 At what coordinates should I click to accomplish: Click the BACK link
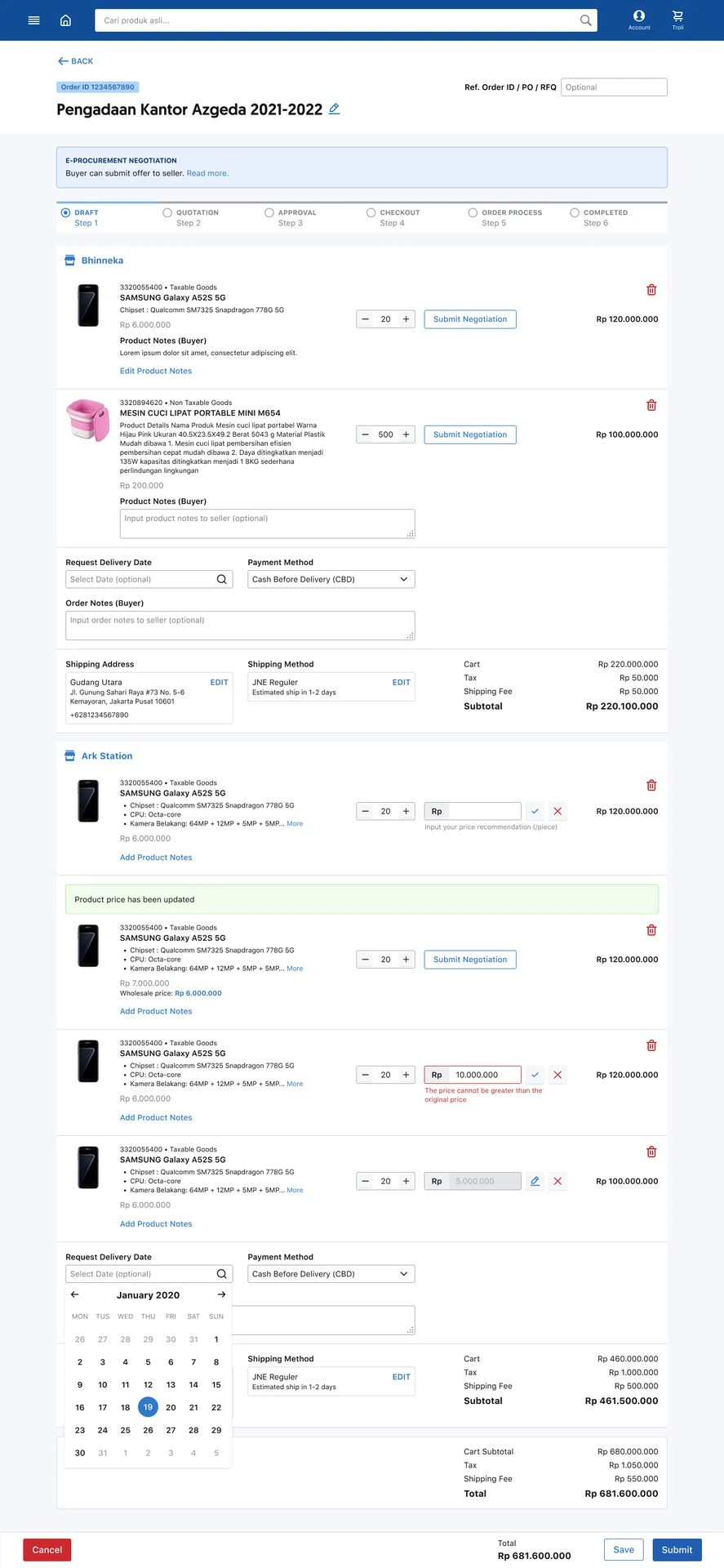(76, 61)
